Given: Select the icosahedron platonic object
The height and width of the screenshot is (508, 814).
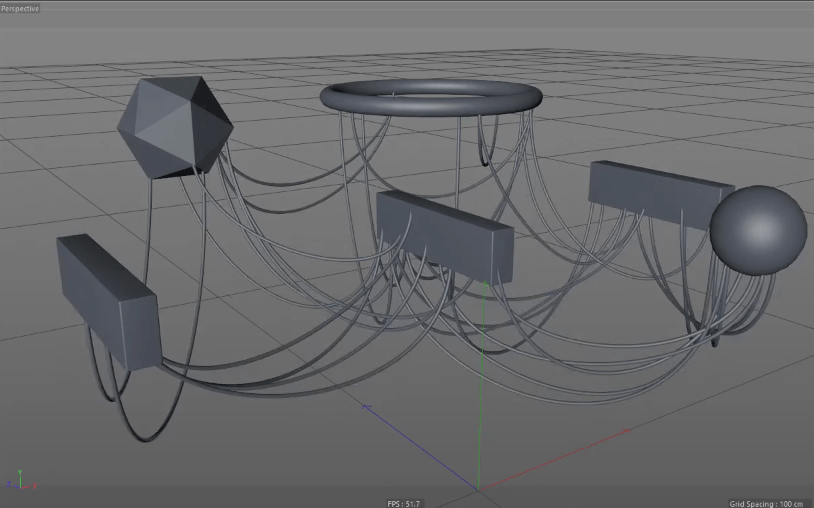Looking at the screenshot, I should click(175, 127).
